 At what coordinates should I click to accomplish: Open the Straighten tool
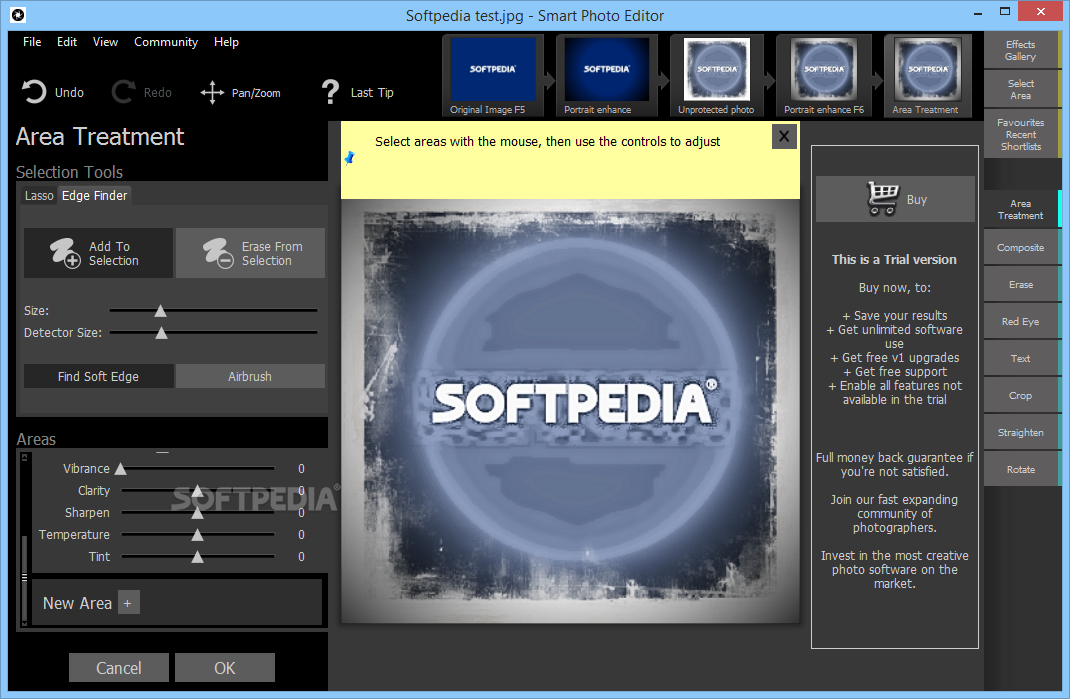pos(1021,433)
